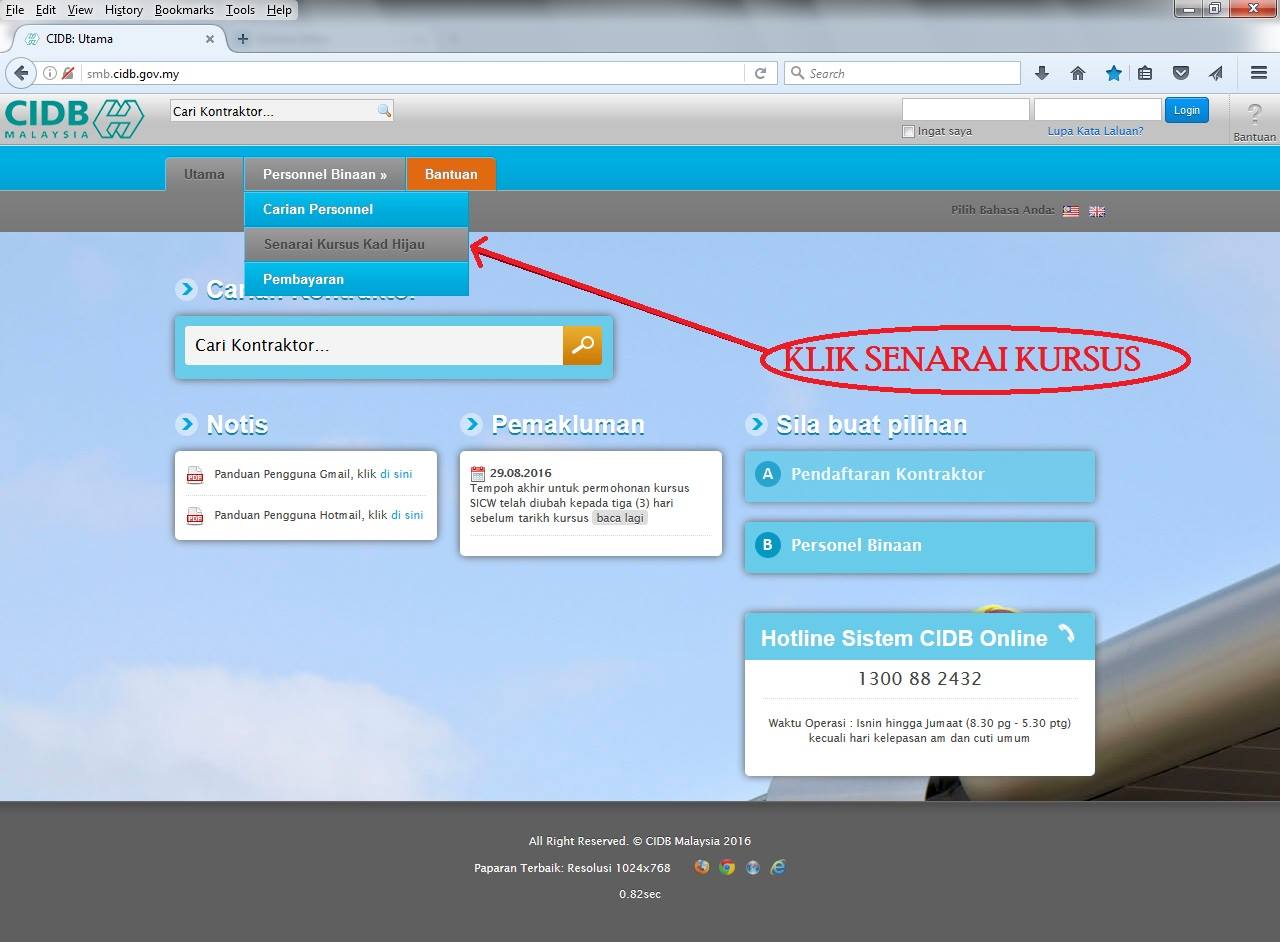This screenshot has height=942, width=1280.
Task: Select option A Pendaftaran Kontraktor
Action: coord(920,475)
